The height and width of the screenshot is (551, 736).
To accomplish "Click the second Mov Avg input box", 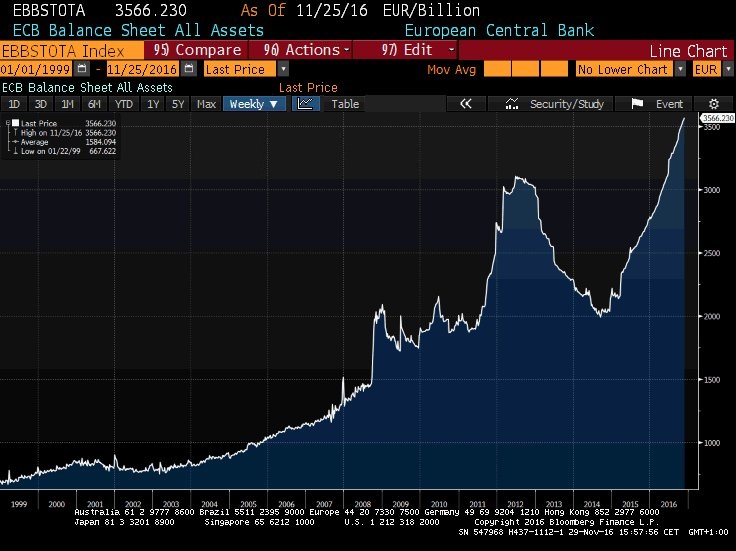I will click(525, 69).
